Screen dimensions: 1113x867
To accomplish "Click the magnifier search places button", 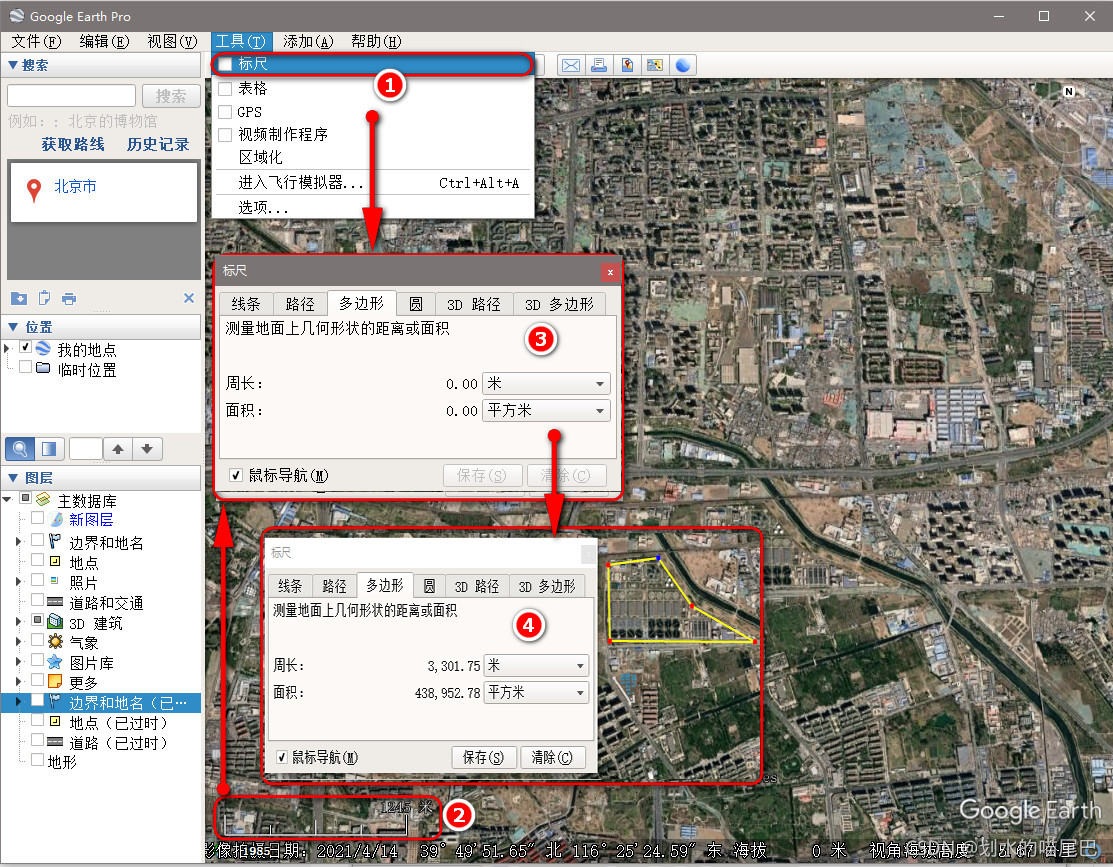I will click(x=20, y=449).
